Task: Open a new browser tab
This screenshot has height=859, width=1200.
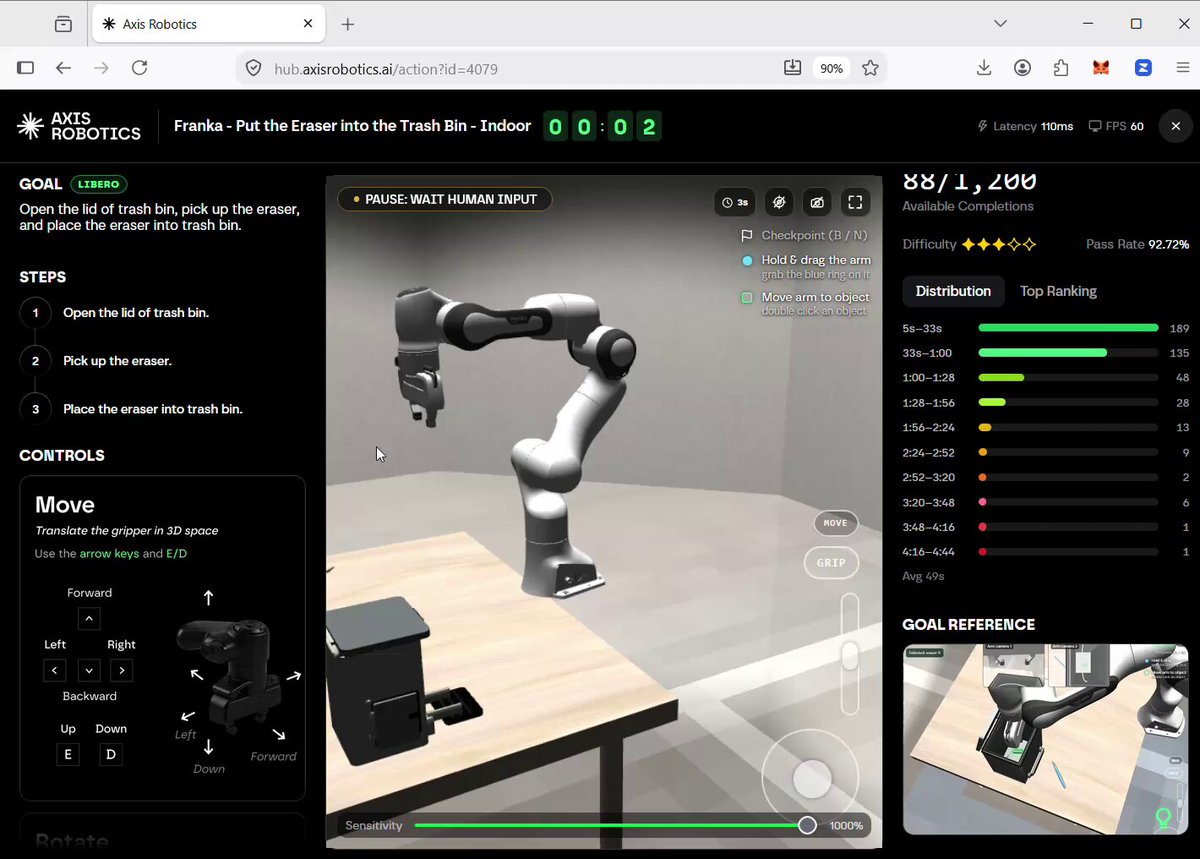Action: click(347, 24)
